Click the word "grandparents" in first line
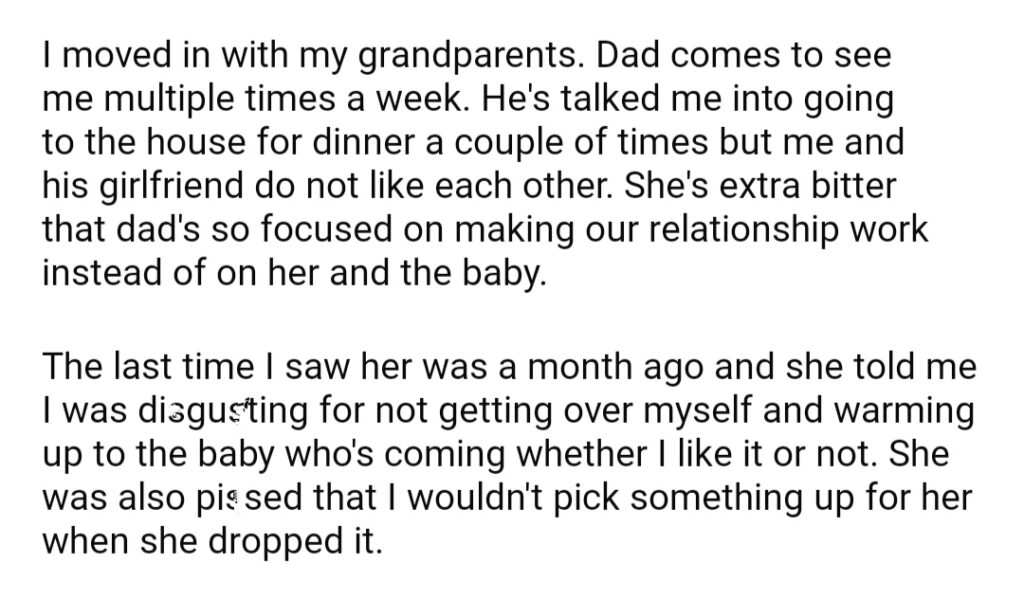 click(x=470, y=56)
